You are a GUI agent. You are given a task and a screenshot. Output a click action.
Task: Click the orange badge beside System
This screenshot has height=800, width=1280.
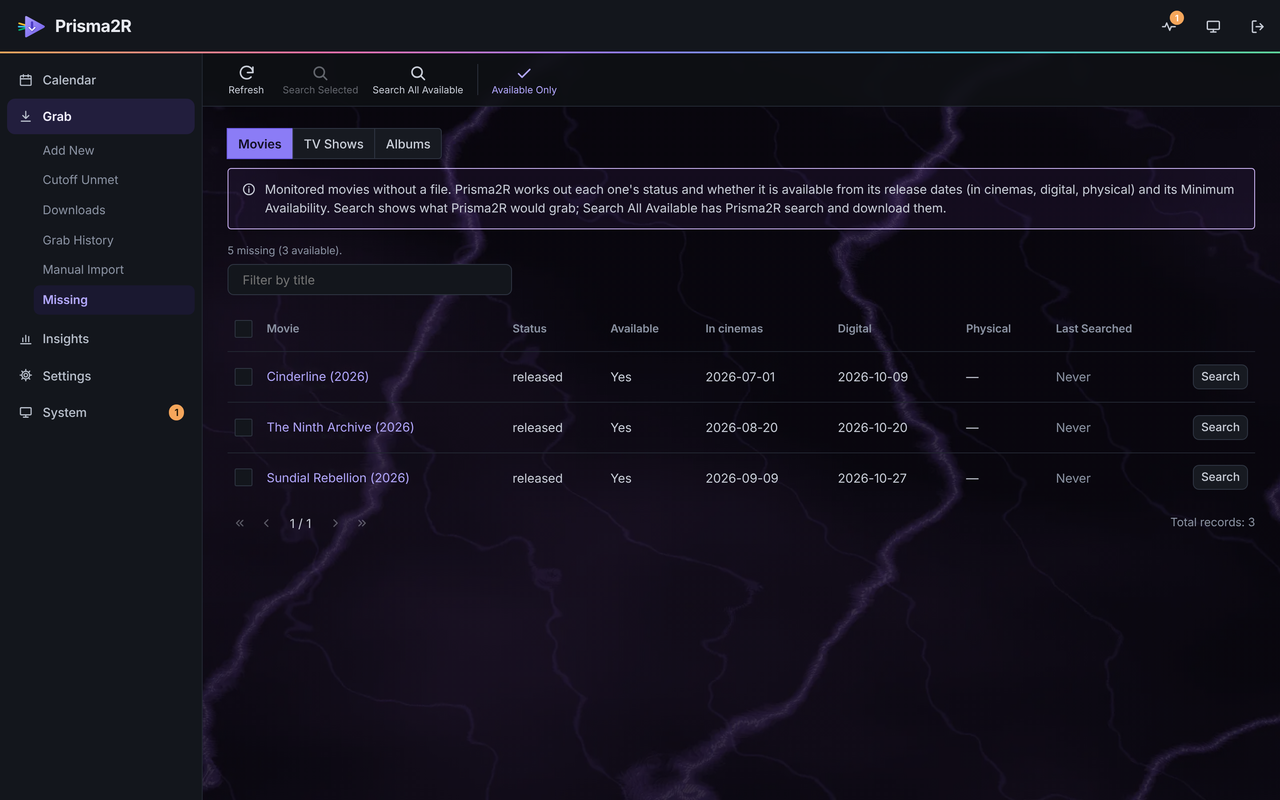click(x=176, y=412)
